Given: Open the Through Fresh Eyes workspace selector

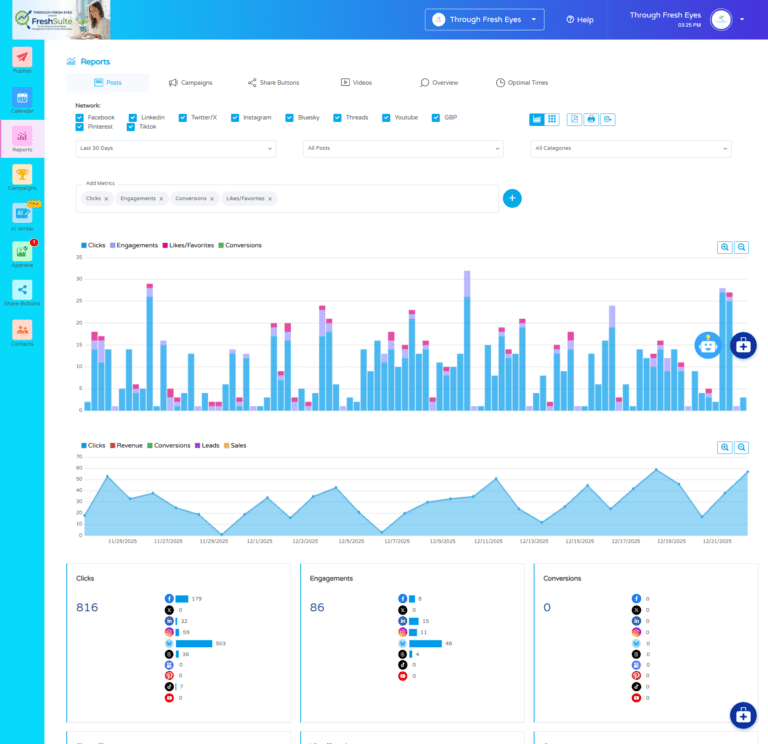Looking at the screenshot, I should (x=484, y=20).
